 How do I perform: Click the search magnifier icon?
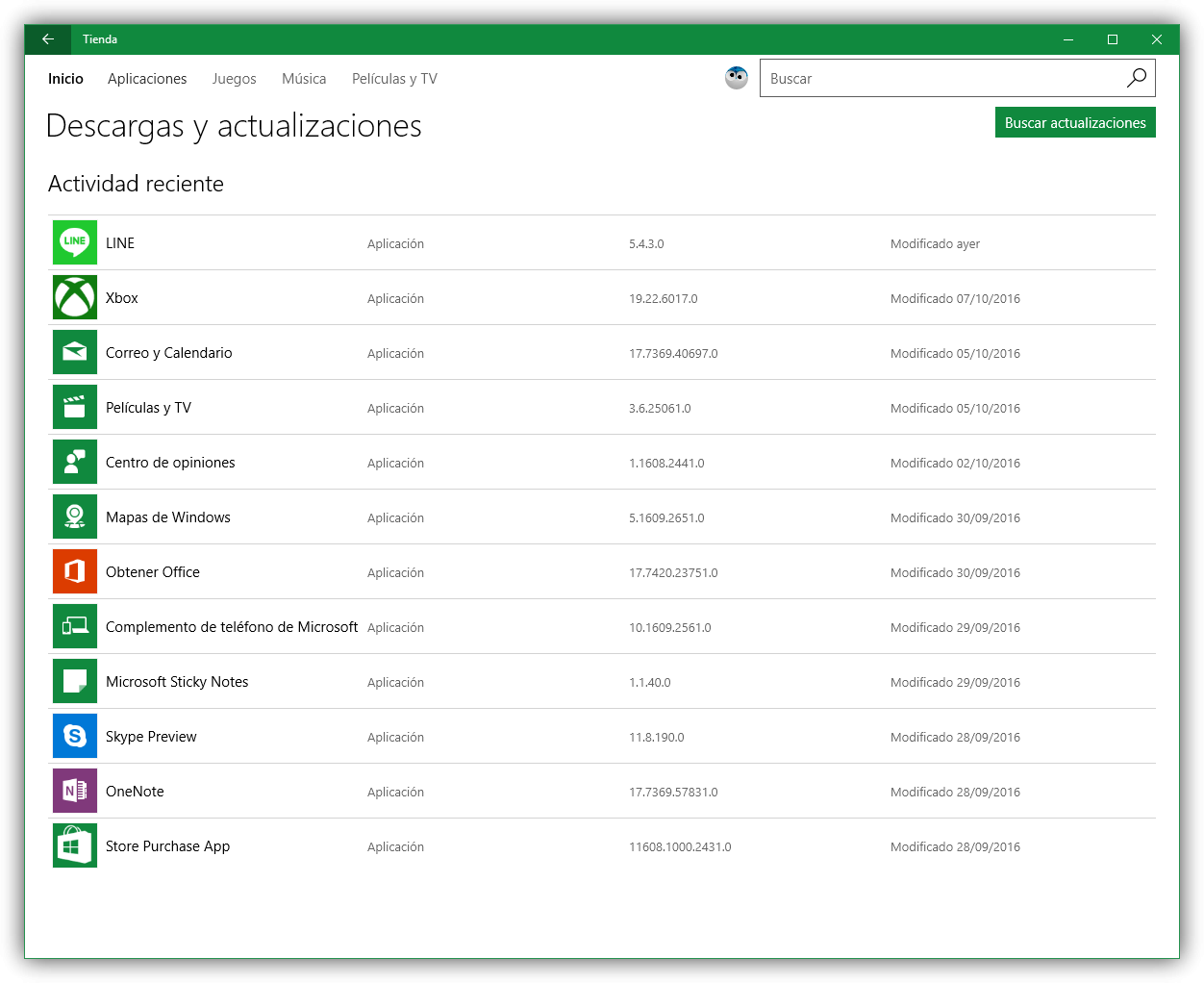click(1137, 78)
